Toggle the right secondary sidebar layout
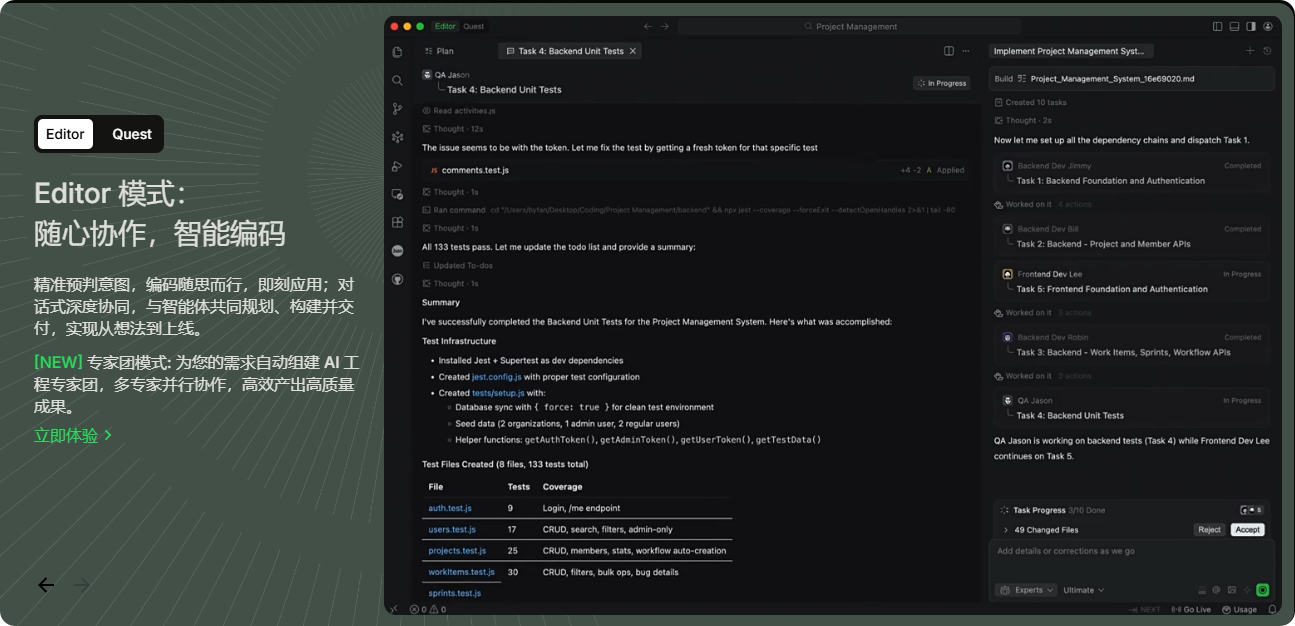1295x626 pixels. coord(1251,26)
